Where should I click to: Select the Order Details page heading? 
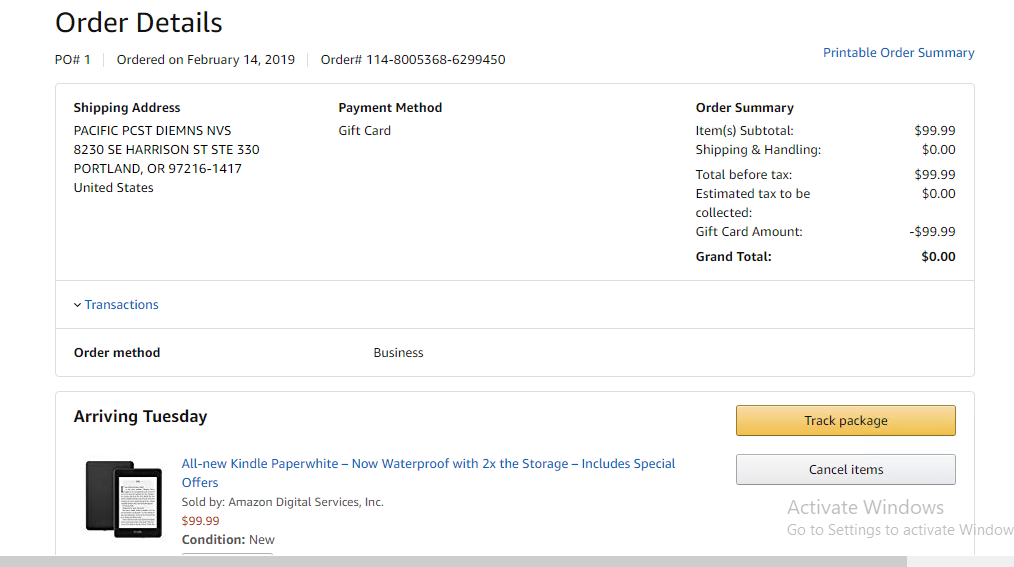(139, 23)
